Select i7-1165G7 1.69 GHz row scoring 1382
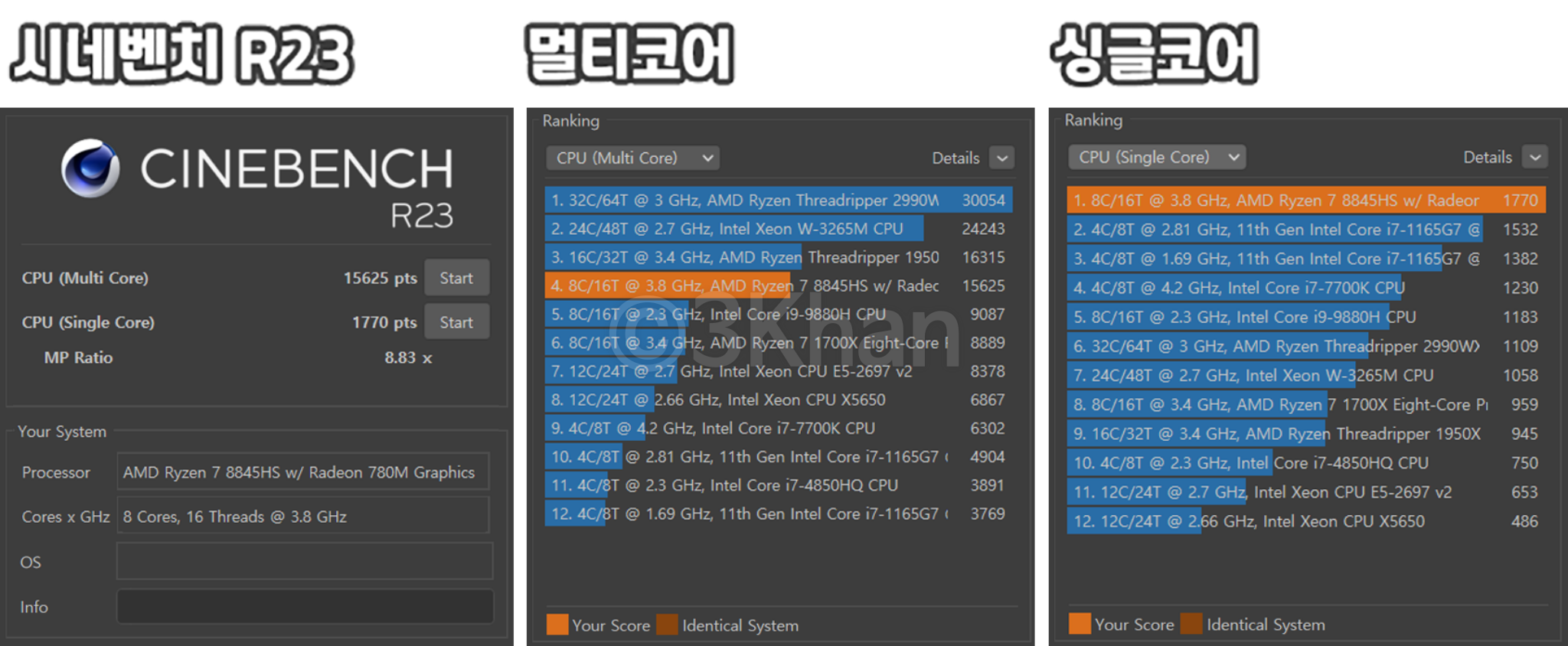 [1306, 259]
